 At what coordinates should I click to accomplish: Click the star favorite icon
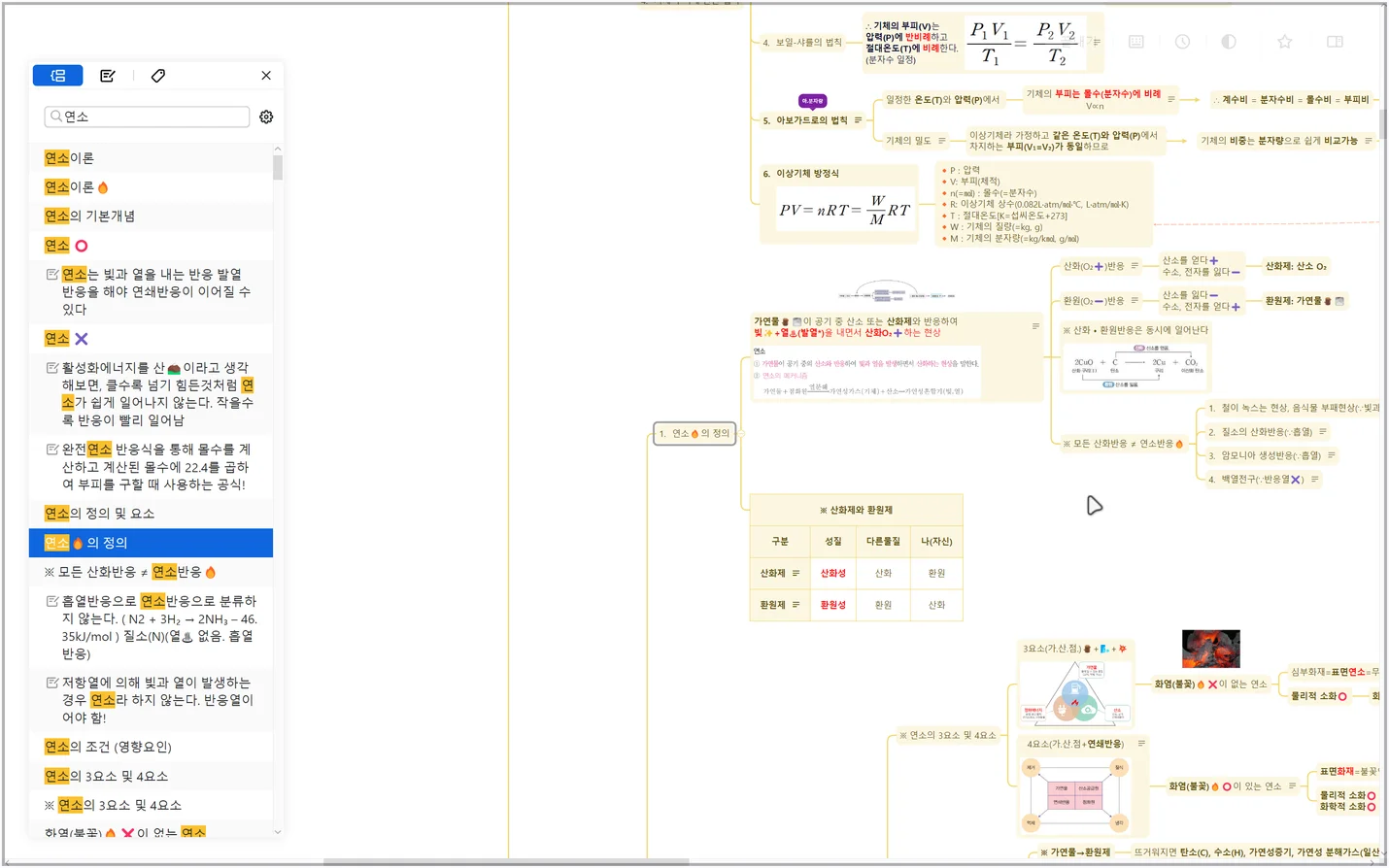[1284, 42]
